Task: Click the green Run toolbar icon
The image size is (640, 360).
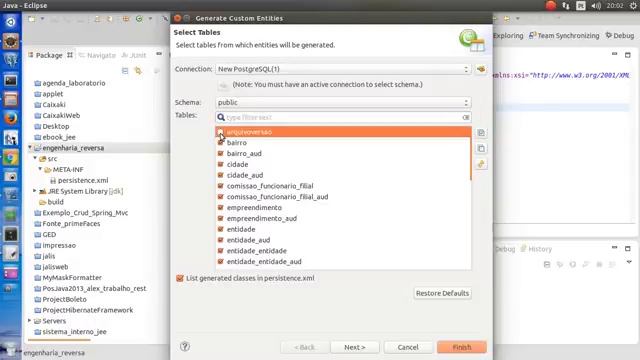Action: (x=139, y=19)
